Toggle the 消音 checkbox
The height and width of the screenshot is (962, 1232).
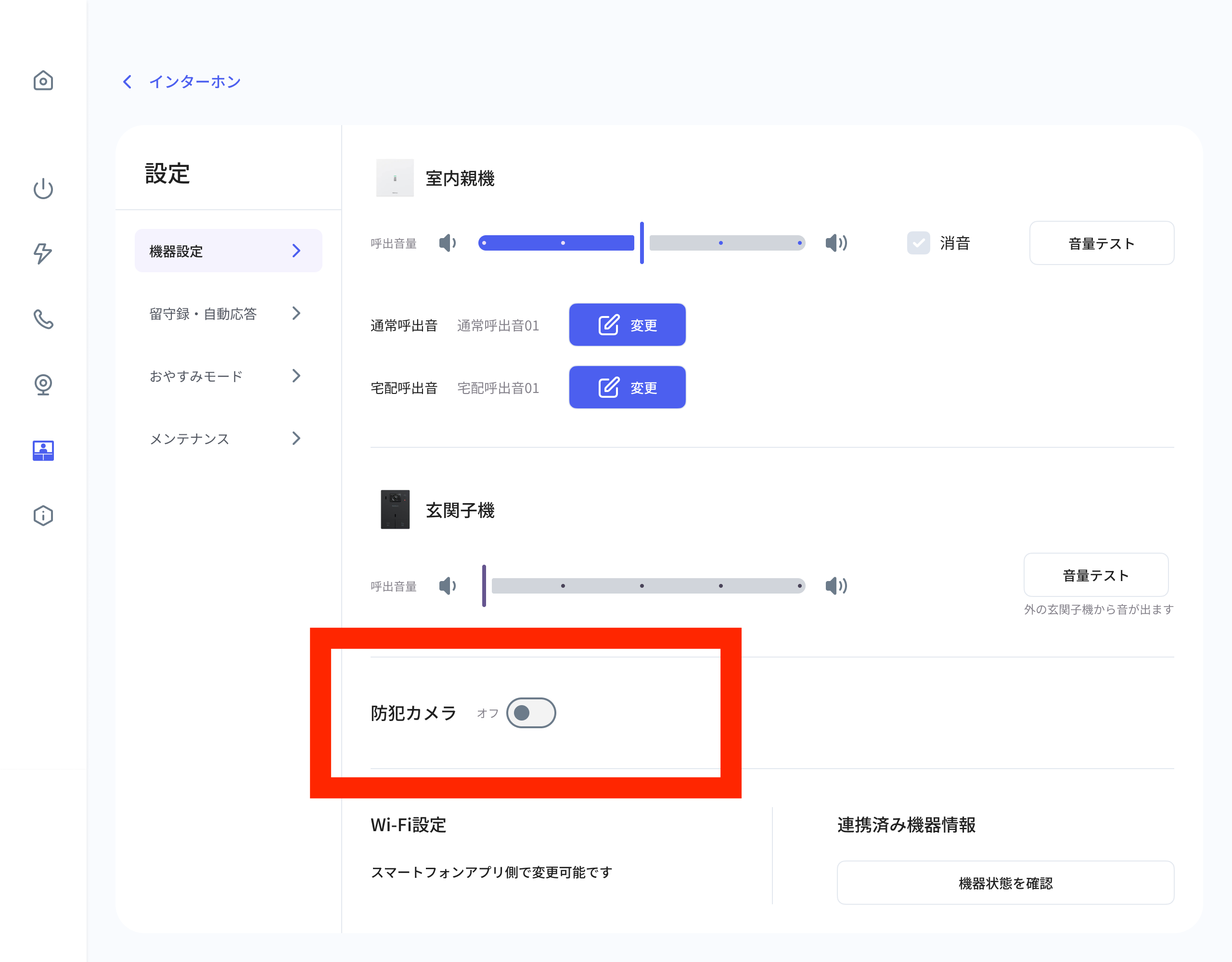click(918, 243)
